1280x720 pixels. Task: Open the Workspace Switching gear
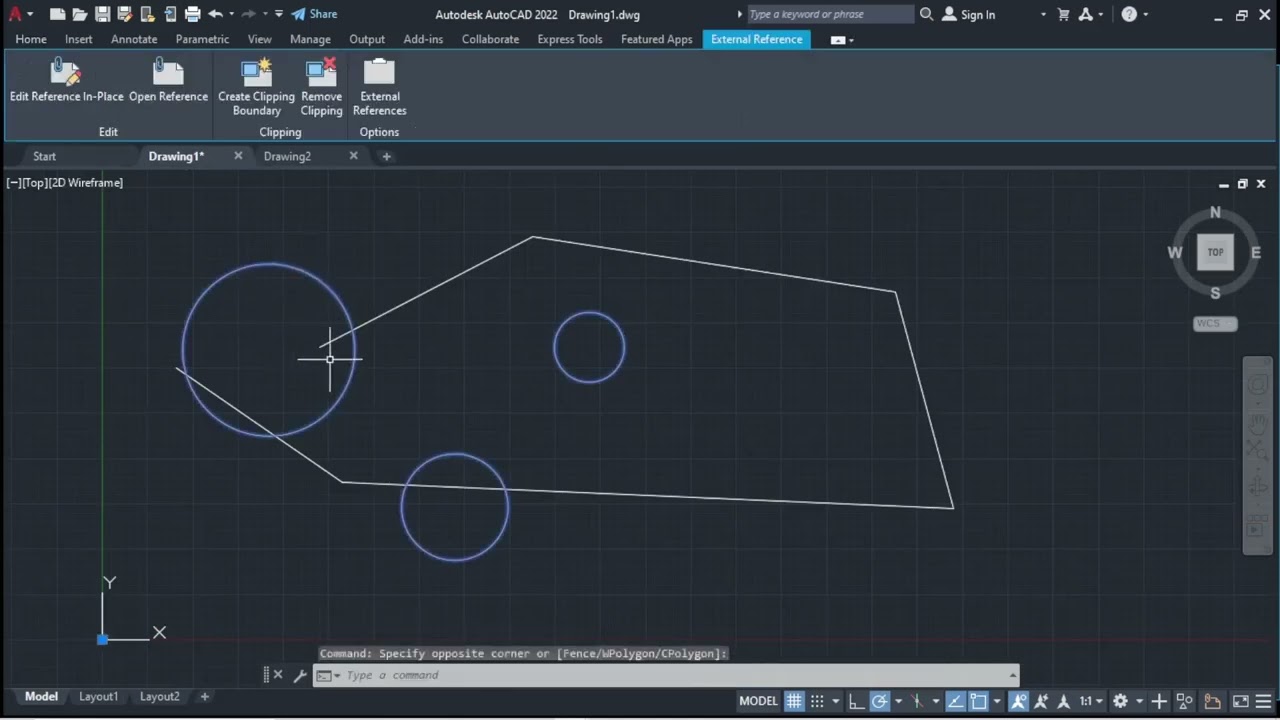(1121, 701)
